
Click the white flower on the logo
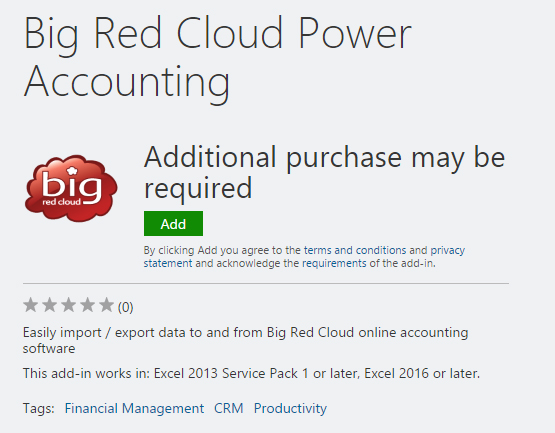[72, 171]
